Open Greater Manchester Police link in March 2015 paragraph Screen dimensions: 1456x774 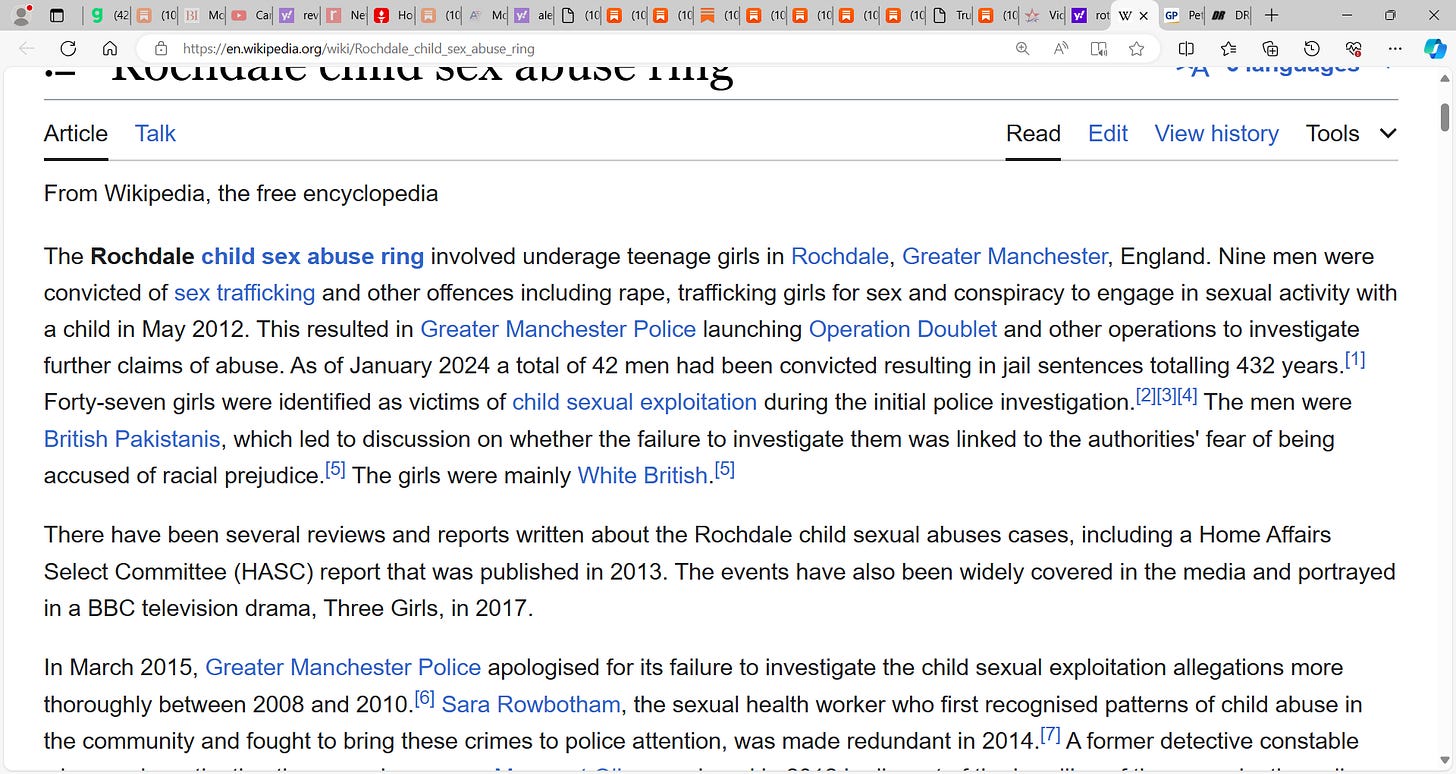[x=343, y=667]
